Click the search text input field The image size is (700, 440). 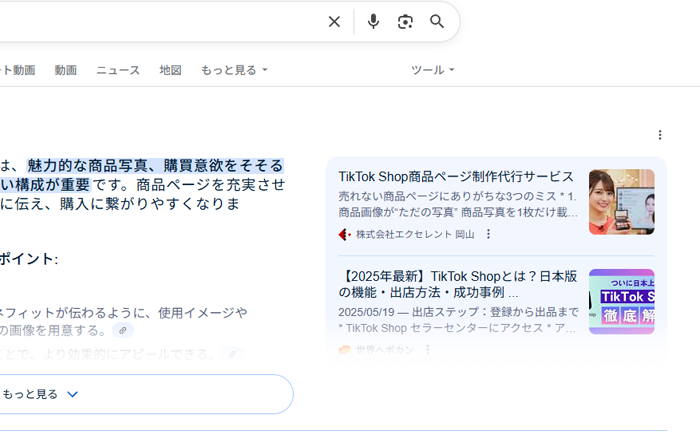coord(156,21)
